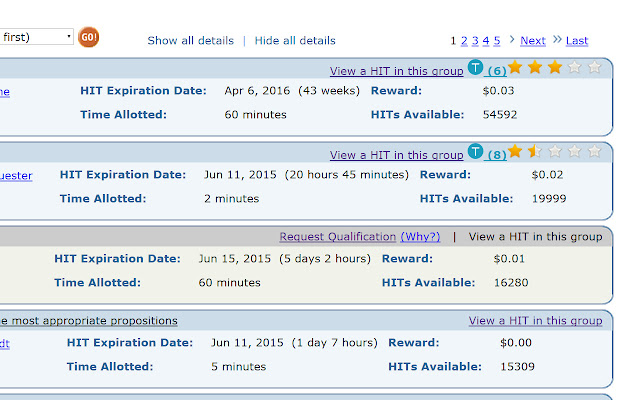Hide all details for listed HITs
Viewport: 640px width, 400px height.
(x=295, y=41)
